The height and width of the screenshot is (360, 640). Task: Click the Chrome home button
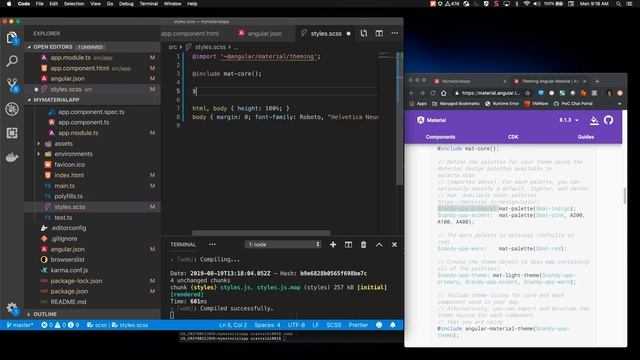(444, 93)
